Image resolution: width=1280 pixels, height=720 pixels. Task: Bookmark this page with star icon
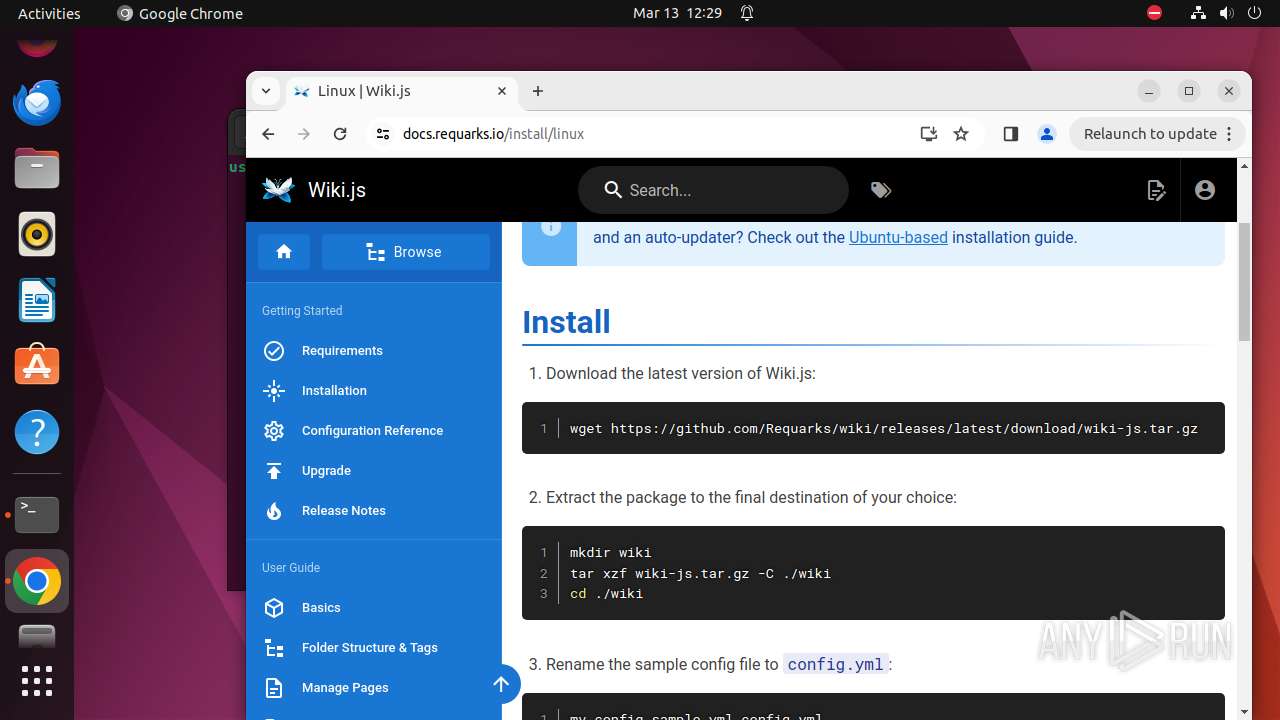coord(961,134)
